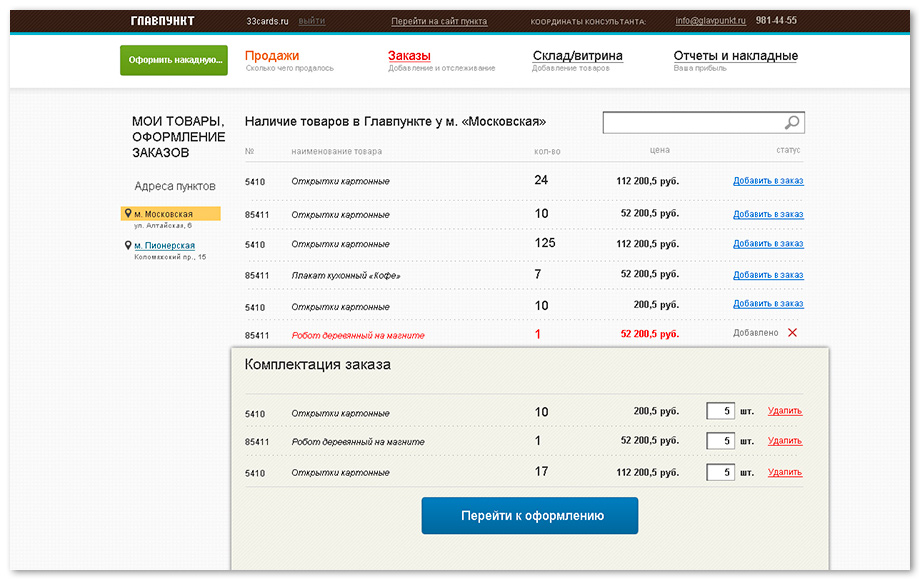Image resolution: width=920 pixels, height=580 pixels.
Task: Click the quantity value 125
Action: click(544, 243)
